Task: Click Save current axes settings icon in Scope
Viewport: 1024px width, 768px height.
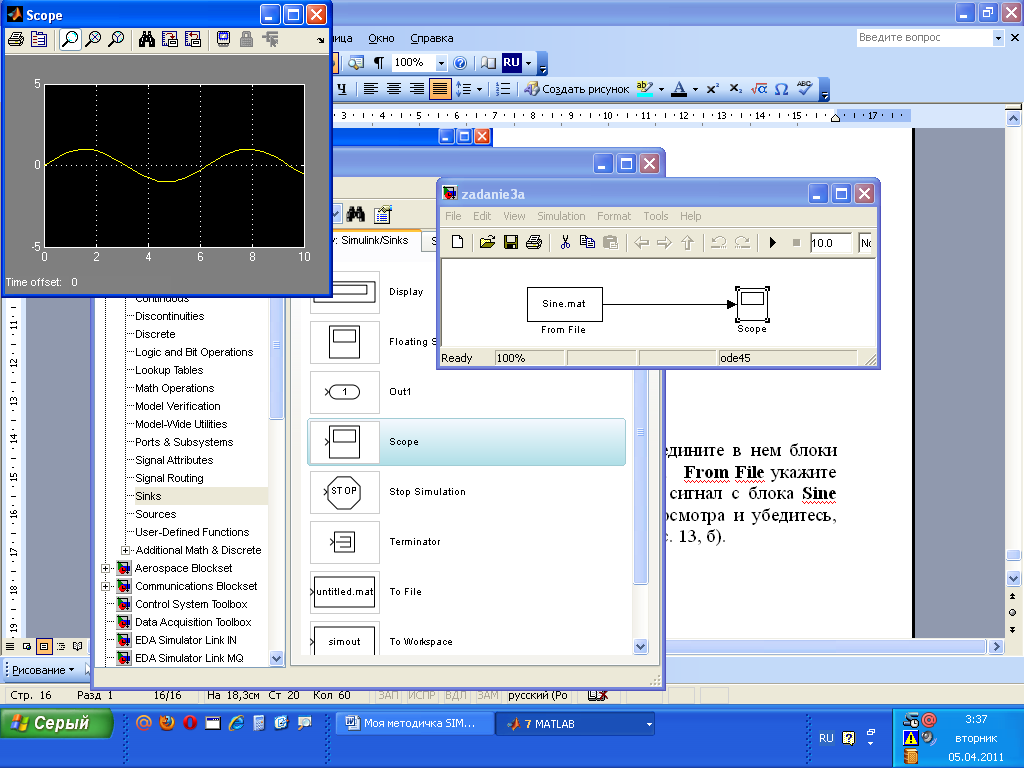Action: 170,39
